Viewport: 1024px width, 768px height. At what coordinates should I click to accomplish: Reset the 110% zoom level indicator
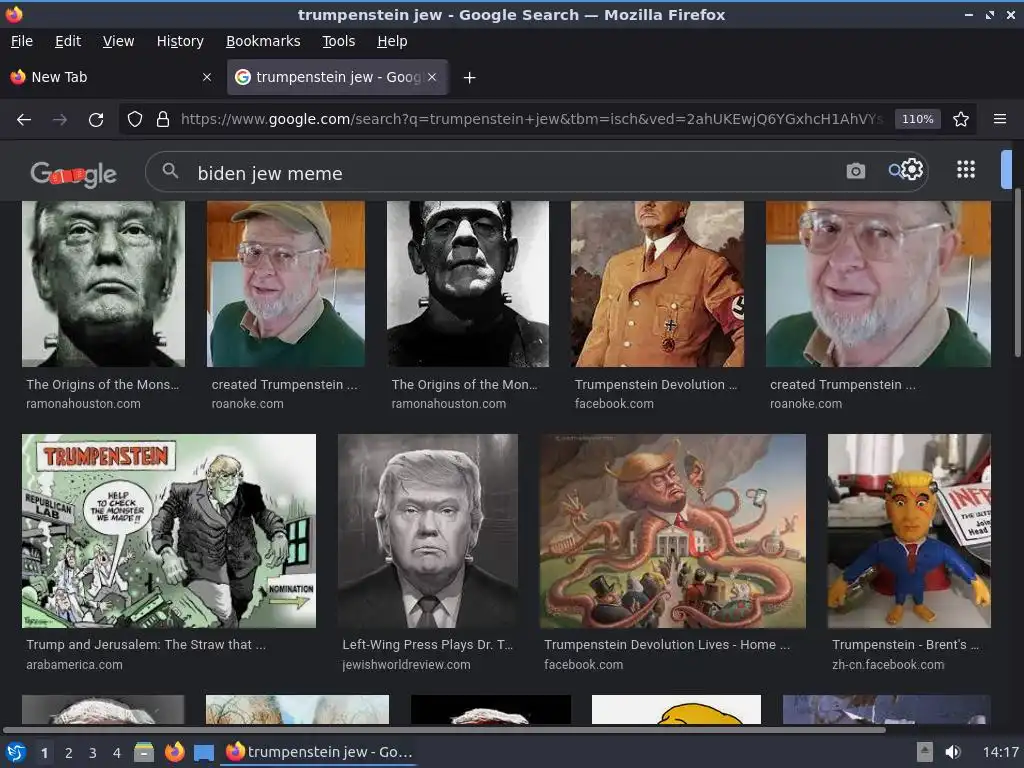[x=917, y=119]
